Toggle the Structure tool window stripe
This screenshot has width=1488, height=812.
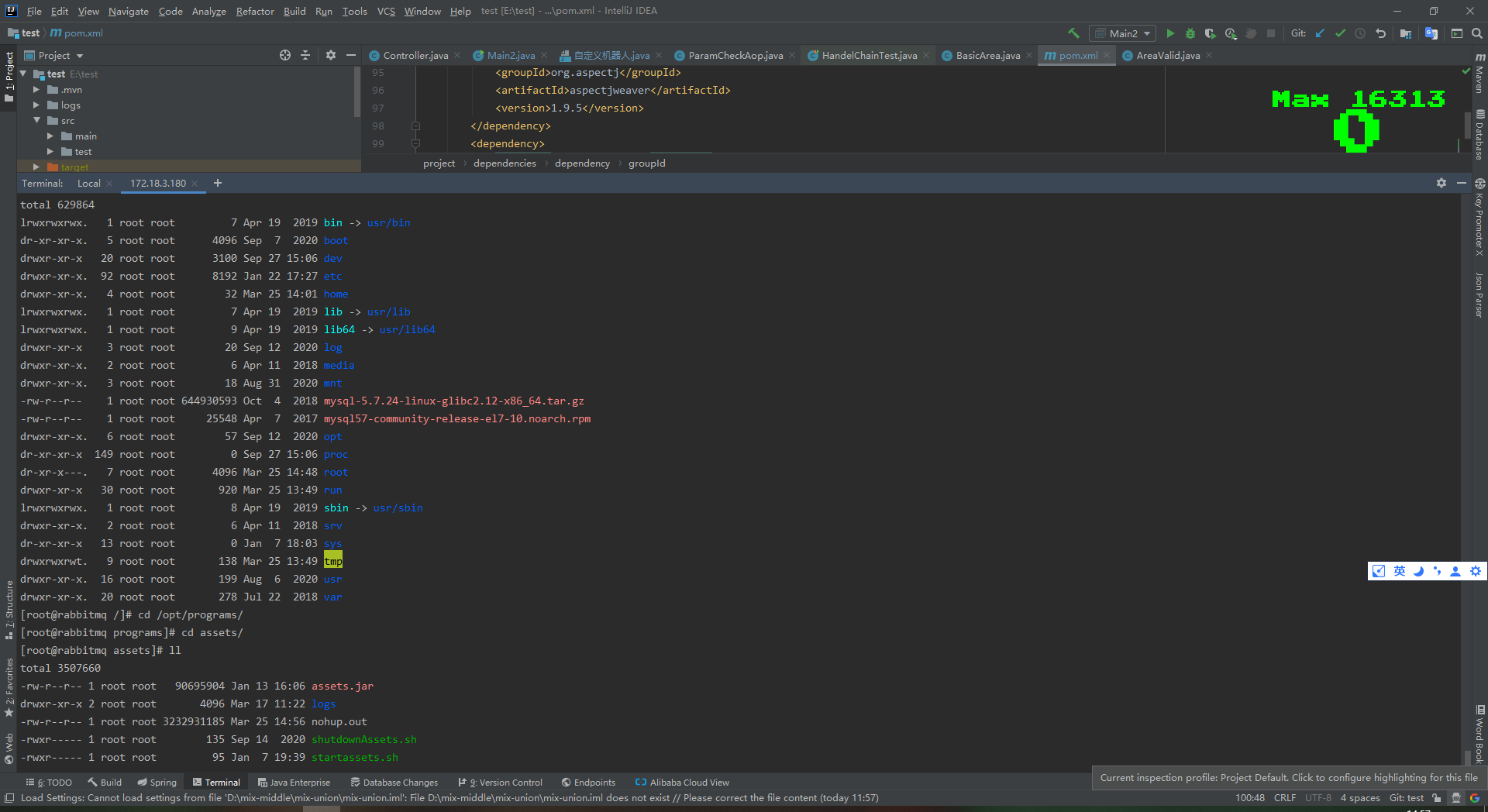point(9,610)
